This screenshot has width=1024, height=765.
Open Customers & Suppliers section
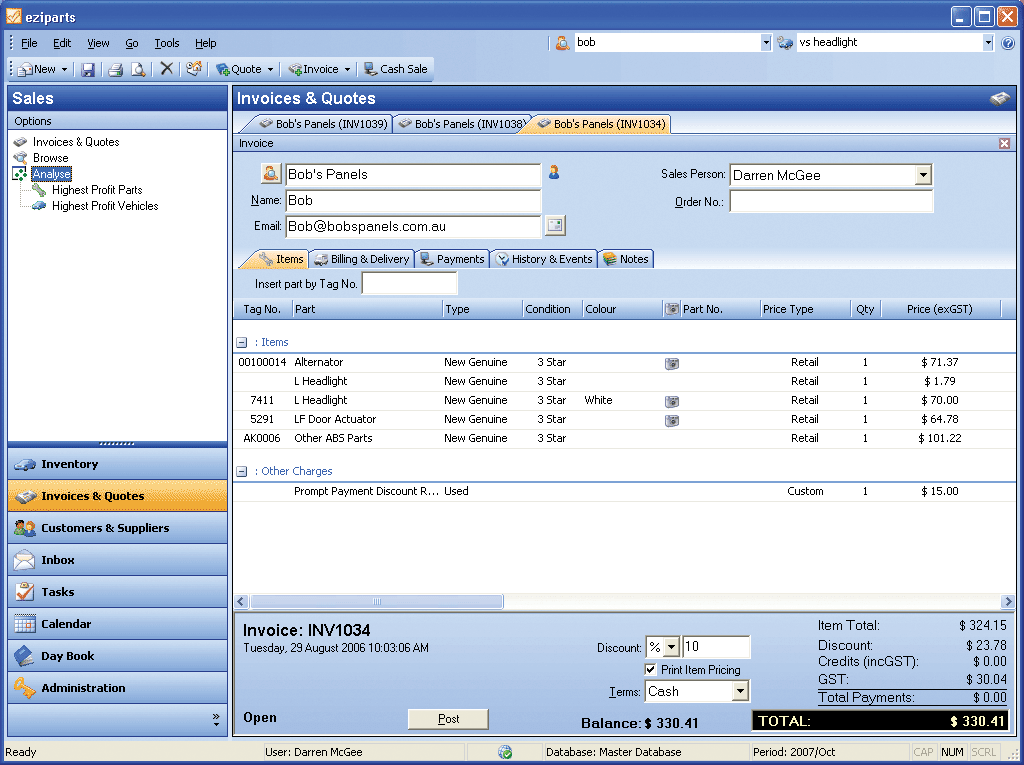click(x=118, y=528)
